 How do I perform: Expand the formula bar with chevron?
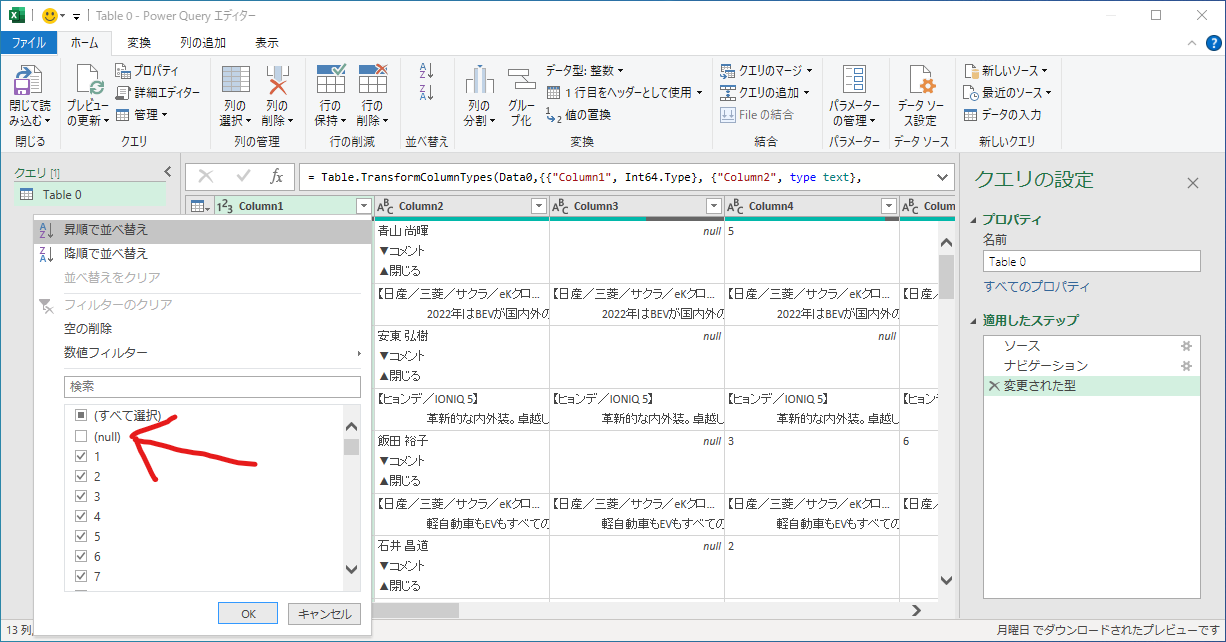point(942,177)
